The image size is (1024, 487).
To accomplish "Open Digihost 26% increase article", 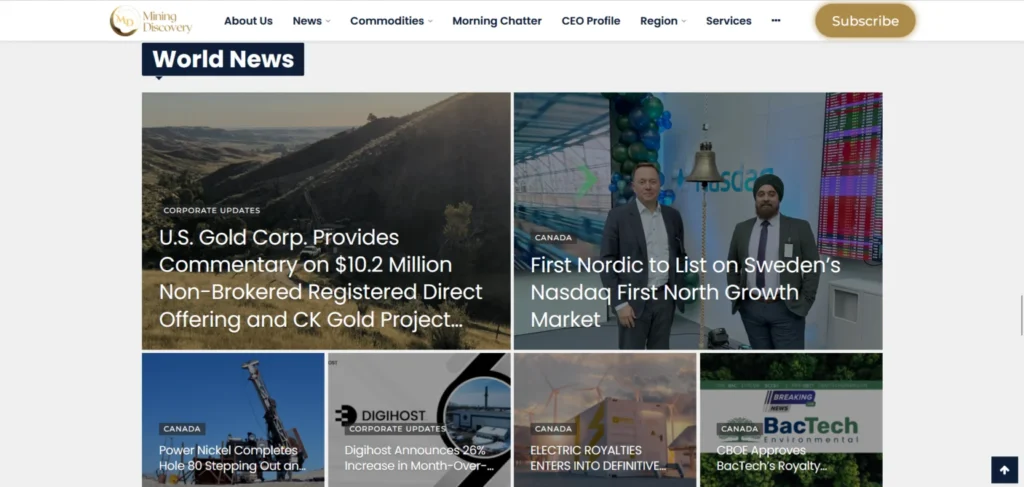I will coord(419,458).
